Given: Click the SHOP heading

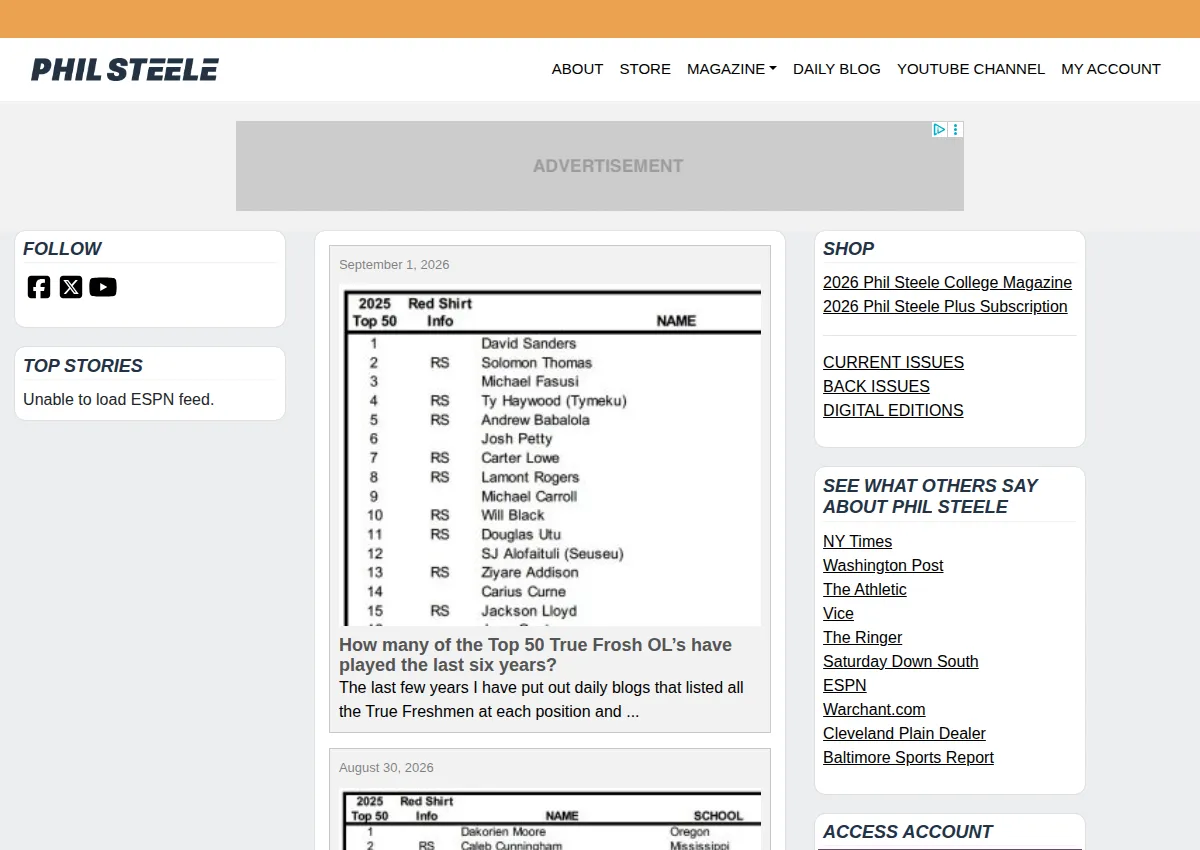Looking at the screenshot, I should click(x=848, y=249).
